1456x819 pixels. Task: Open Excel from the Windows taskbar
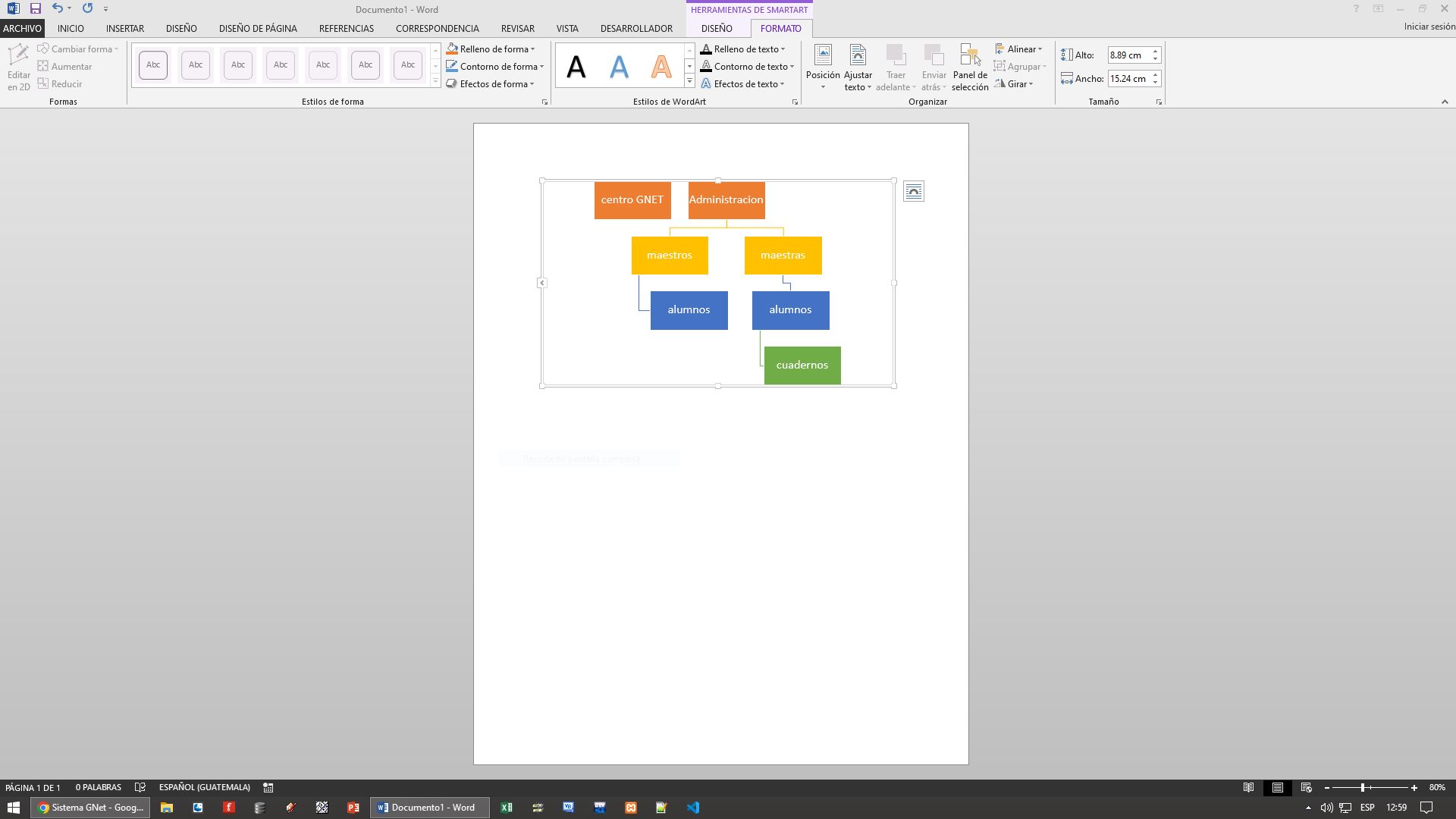506,808
